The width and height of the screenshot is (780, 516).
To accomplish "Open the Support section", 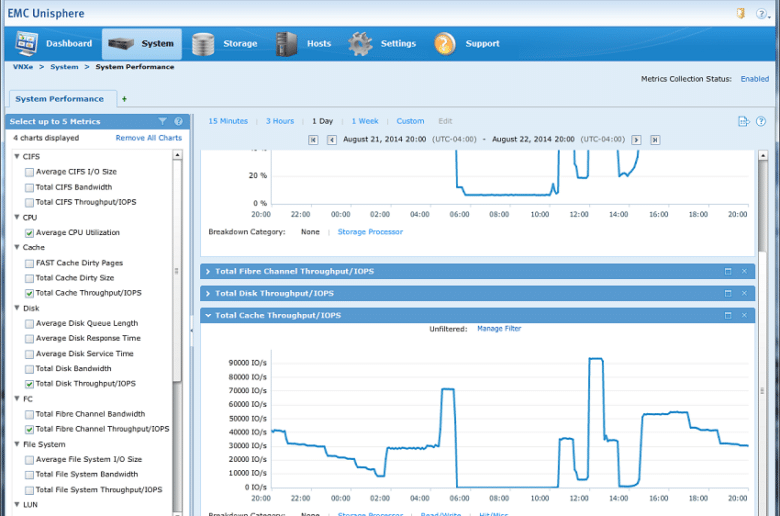I will [467, 44].
